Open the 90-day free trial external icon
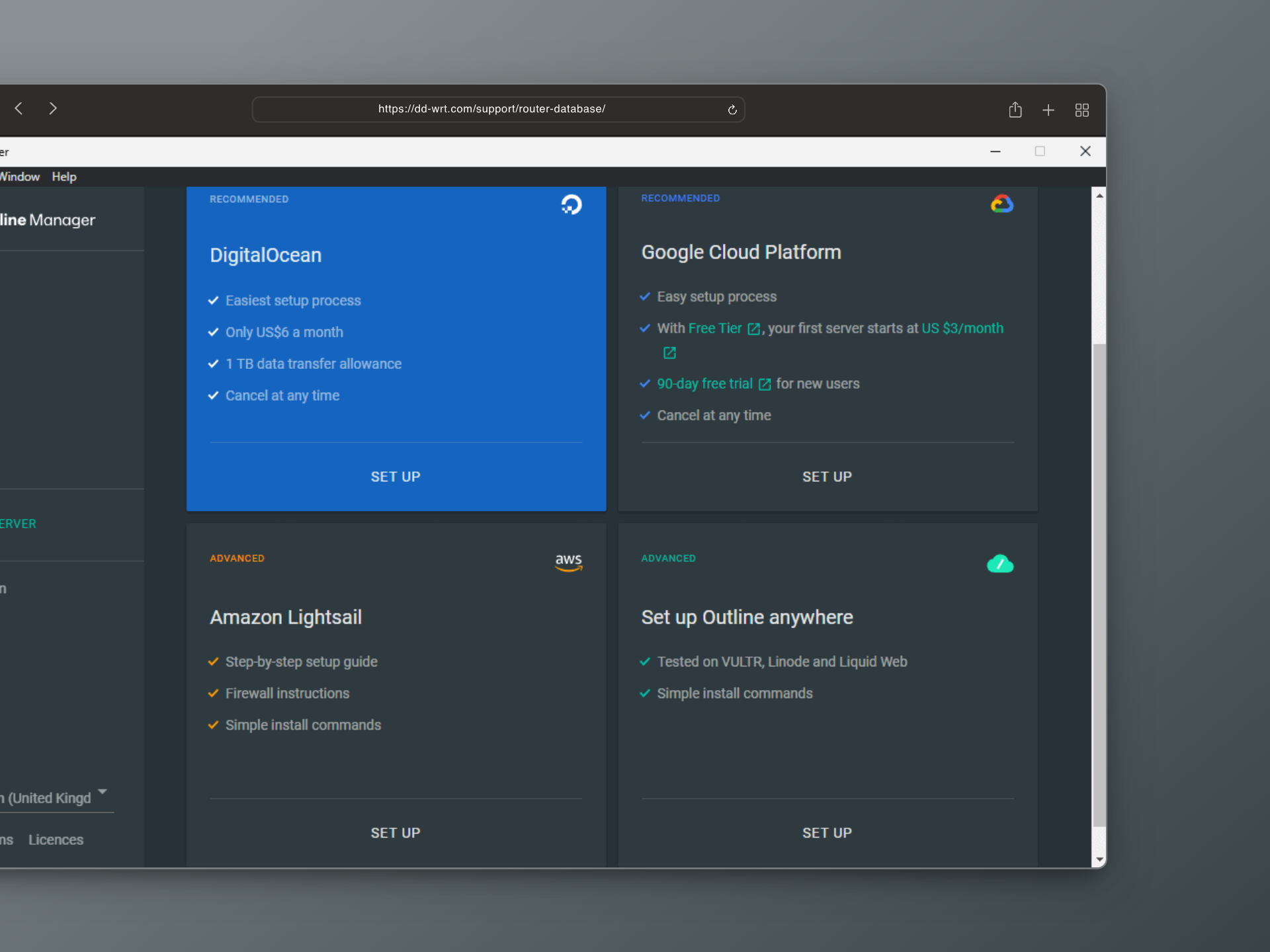The image size is (1270, 952). click(765, 385)
